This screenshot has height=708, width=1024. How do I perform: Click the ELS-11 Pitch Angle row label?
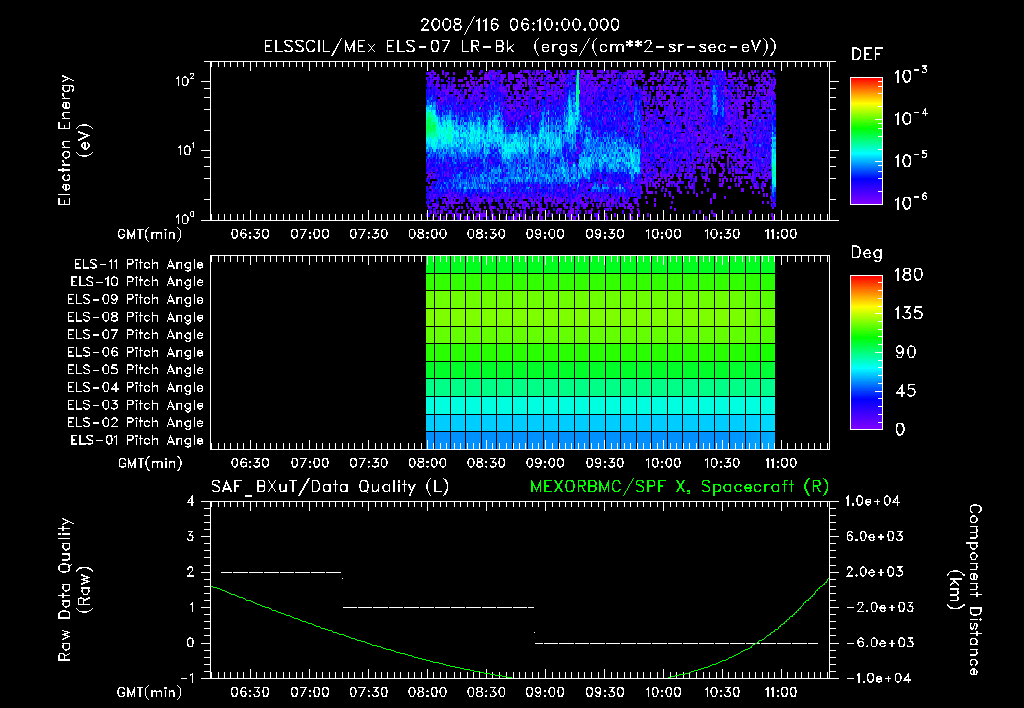pyautogui.click(x=138, y=265)
